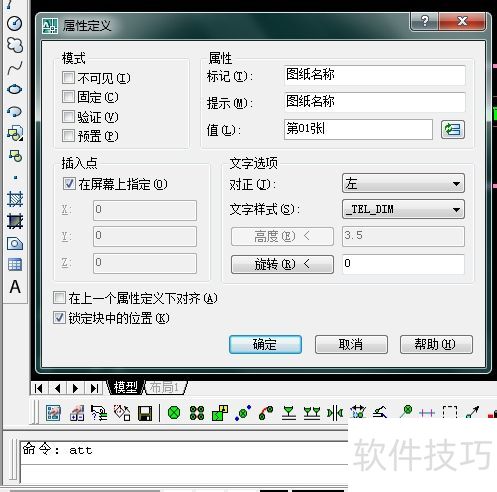Select the table tool in left toolbar
Screen dimensions: 497x492
(x=15, y=265)
